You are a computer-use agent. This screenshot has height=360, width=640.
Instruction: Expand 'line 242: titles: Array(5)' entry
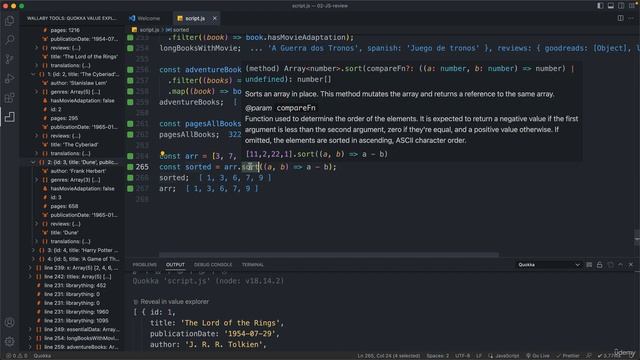30,277
